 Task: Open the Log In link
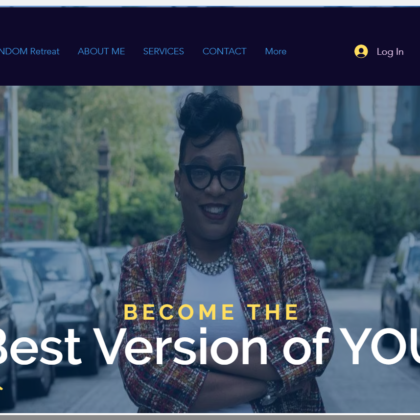tap(390, 52)
